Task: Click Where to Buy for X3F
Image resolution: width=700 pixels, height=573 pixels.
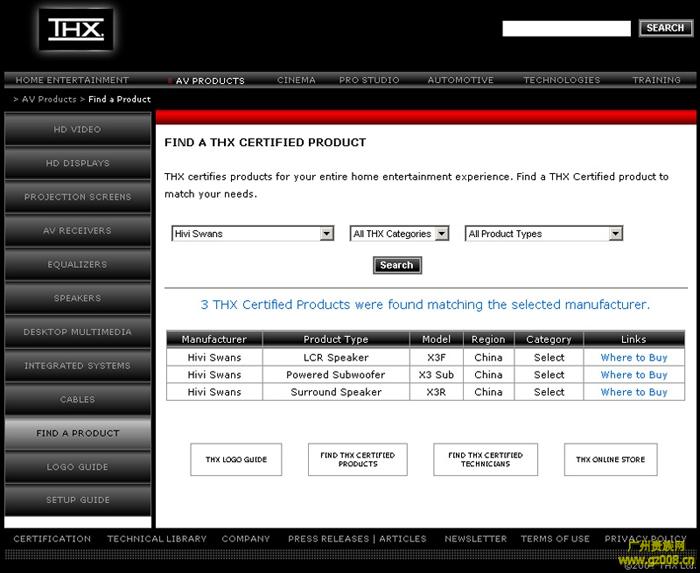Action: point(633,357)
